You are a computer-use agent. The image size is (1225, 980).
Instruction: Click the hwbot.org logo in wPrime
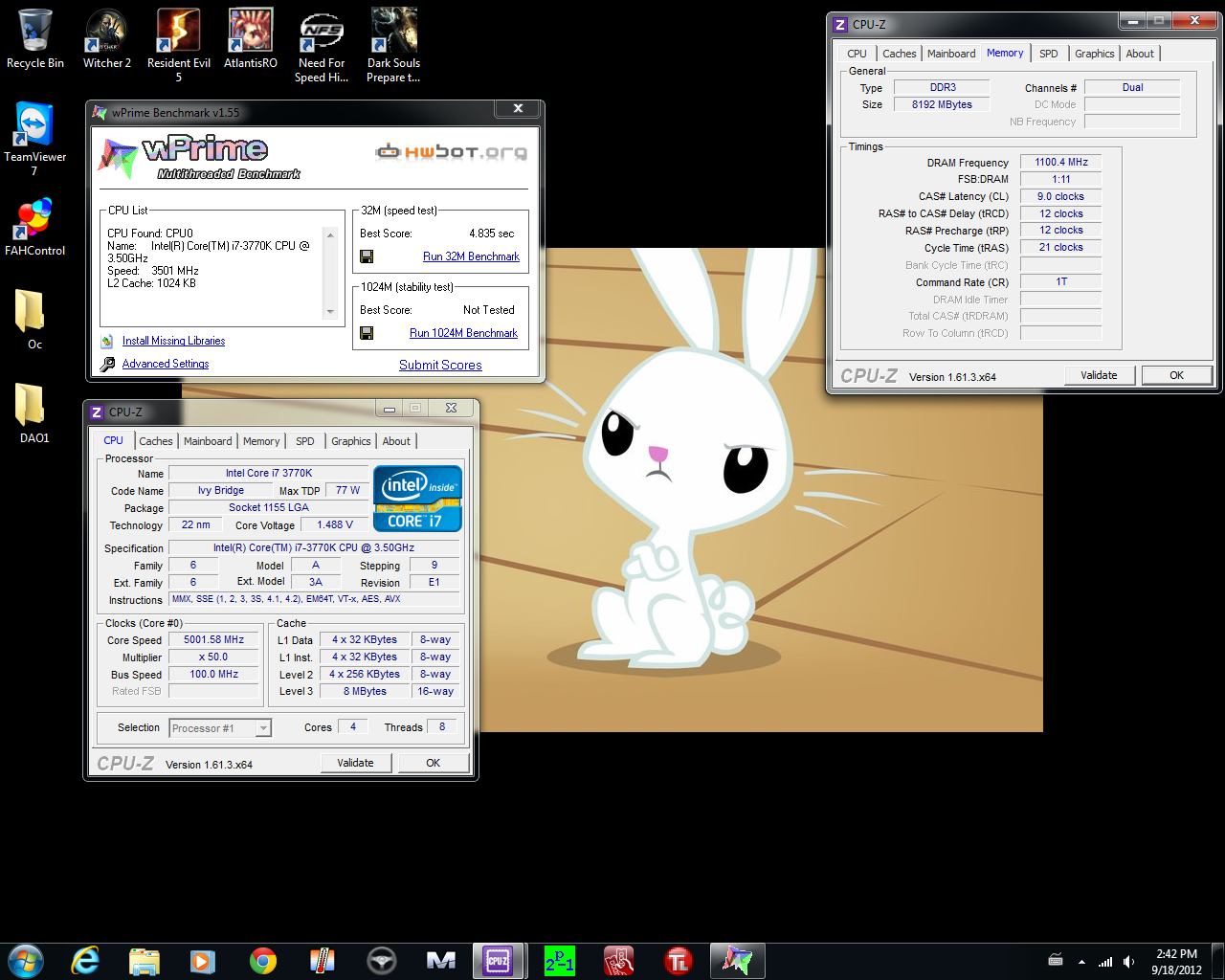451,151
